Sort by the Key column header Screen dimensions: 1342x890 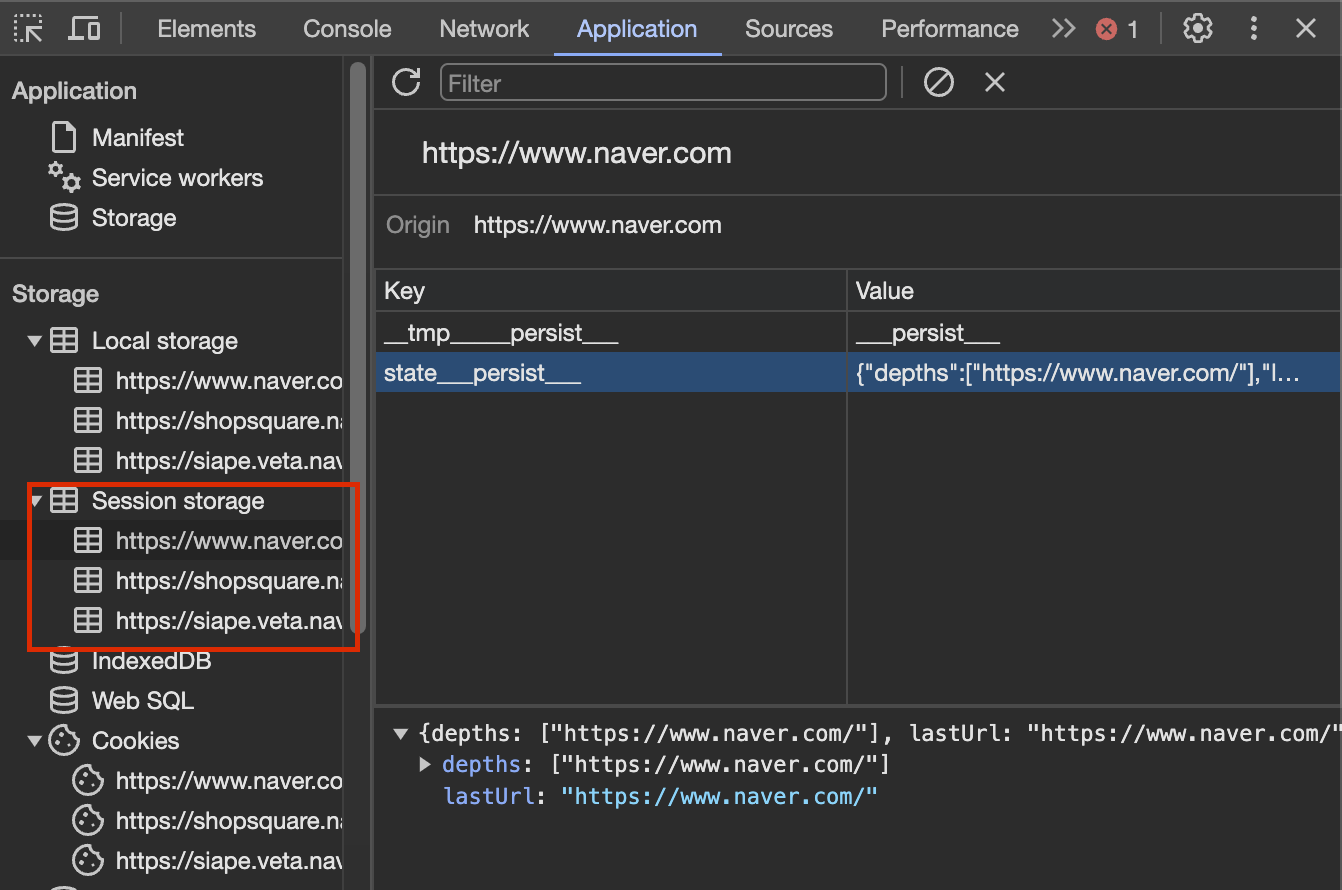[611, 291]
